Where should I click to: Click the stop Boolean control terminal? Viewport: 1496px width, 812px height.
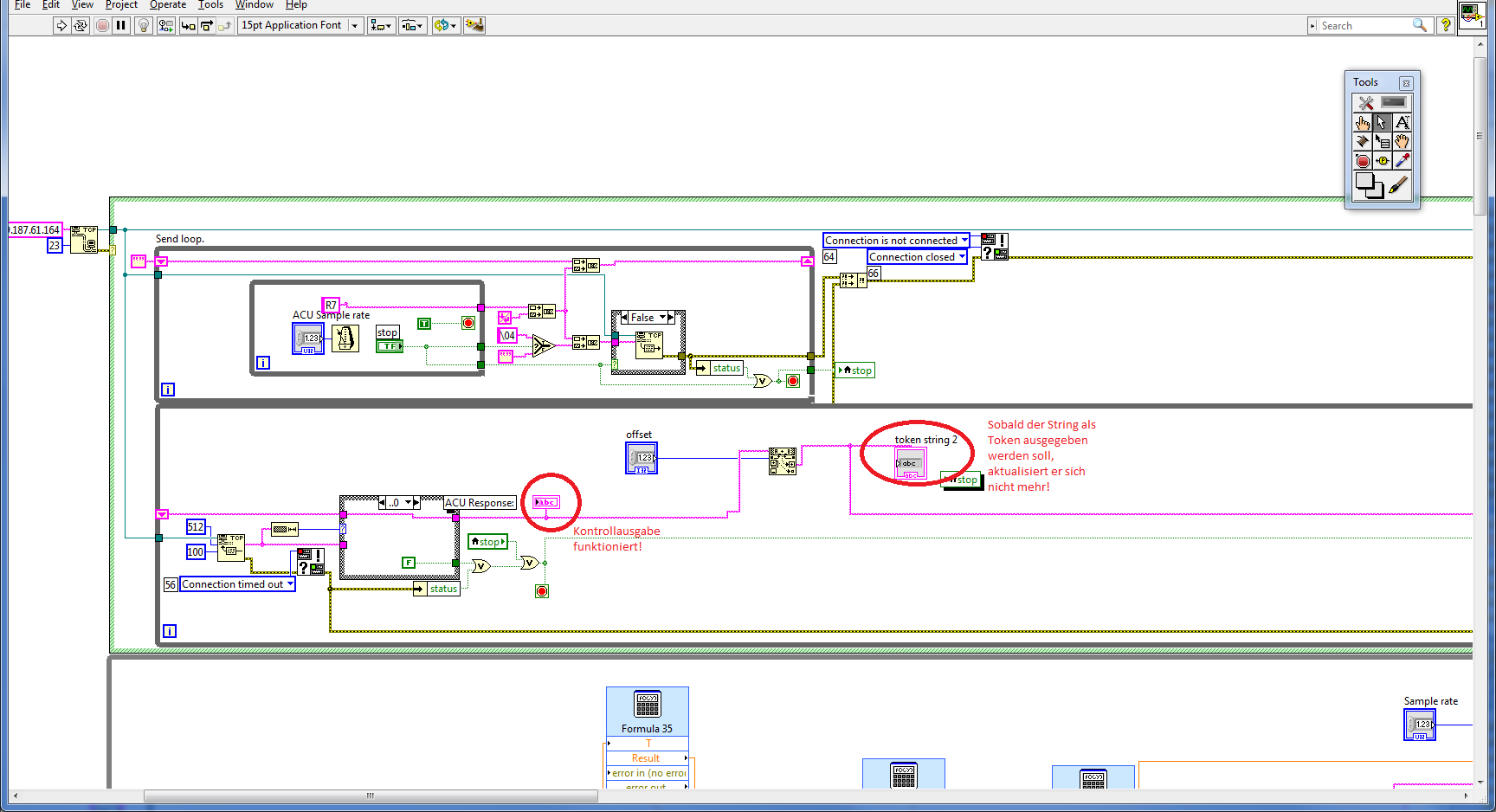pyautogui.click(x=389, y=346)
